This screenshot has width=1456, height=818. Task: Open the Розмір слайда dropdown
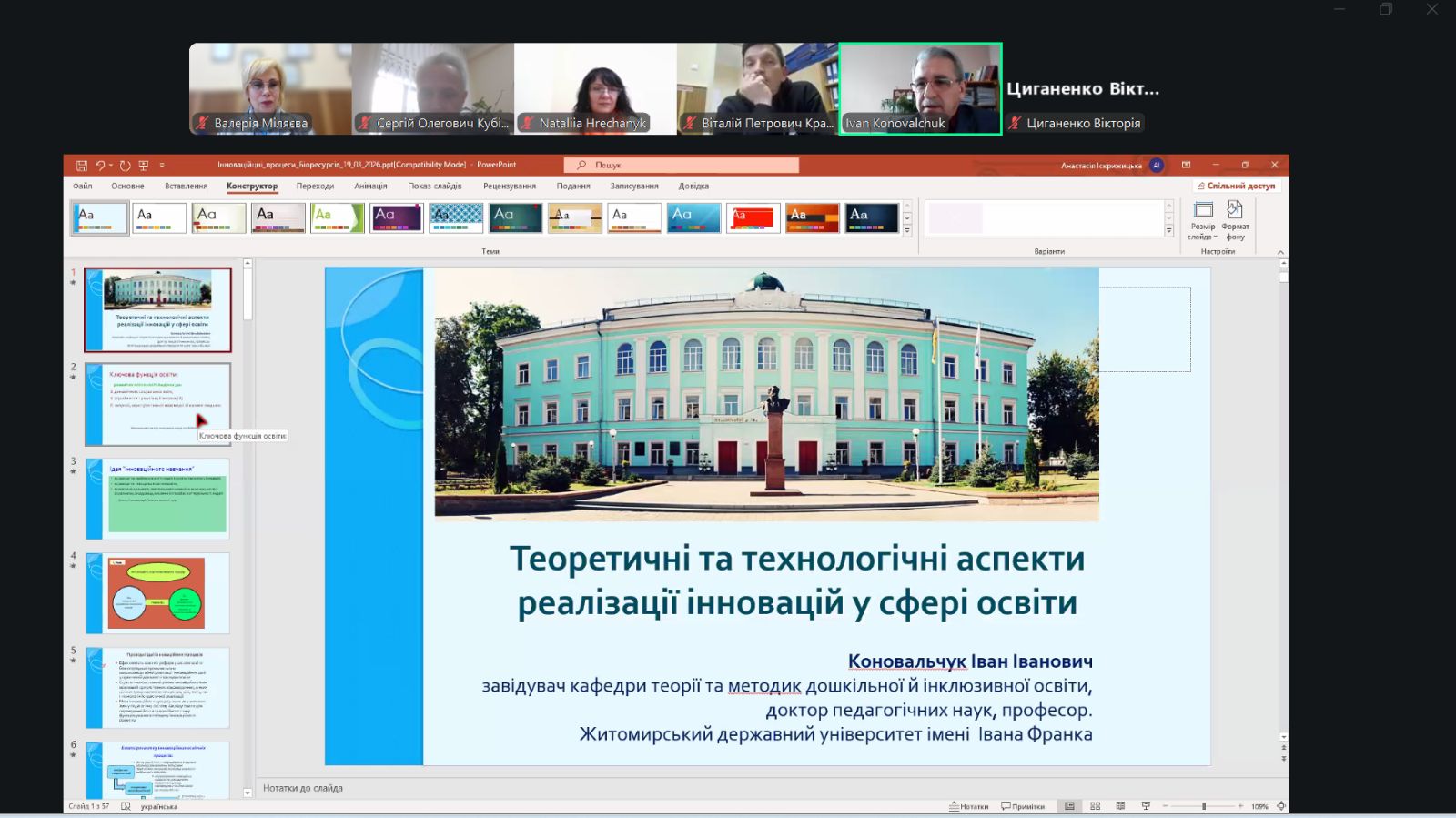click(x=1203, y=220)
